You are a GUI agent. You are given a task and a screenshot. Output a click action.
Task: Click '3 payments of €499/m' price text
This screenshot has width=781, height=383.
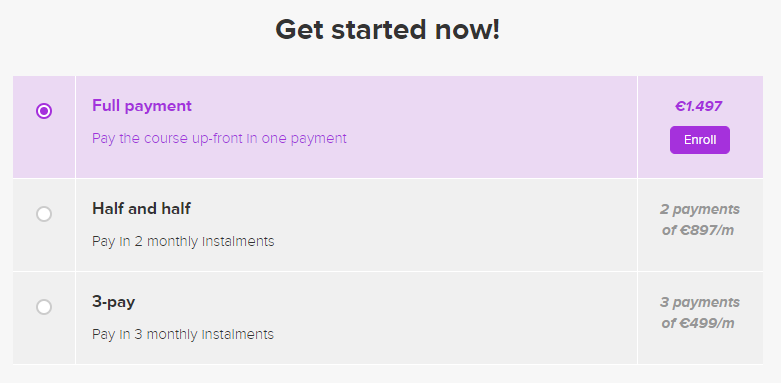pos(700,313)
